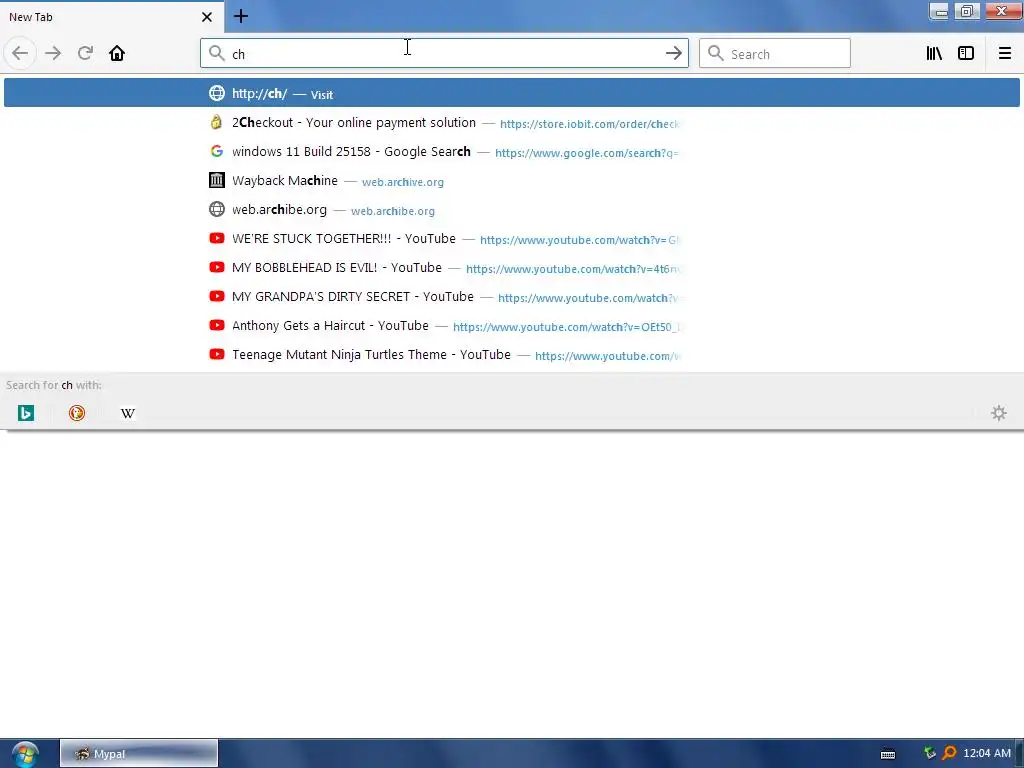Search for ch with Bing icon
The height and width of the screenshot is (768, 1024).
point(25,413)
